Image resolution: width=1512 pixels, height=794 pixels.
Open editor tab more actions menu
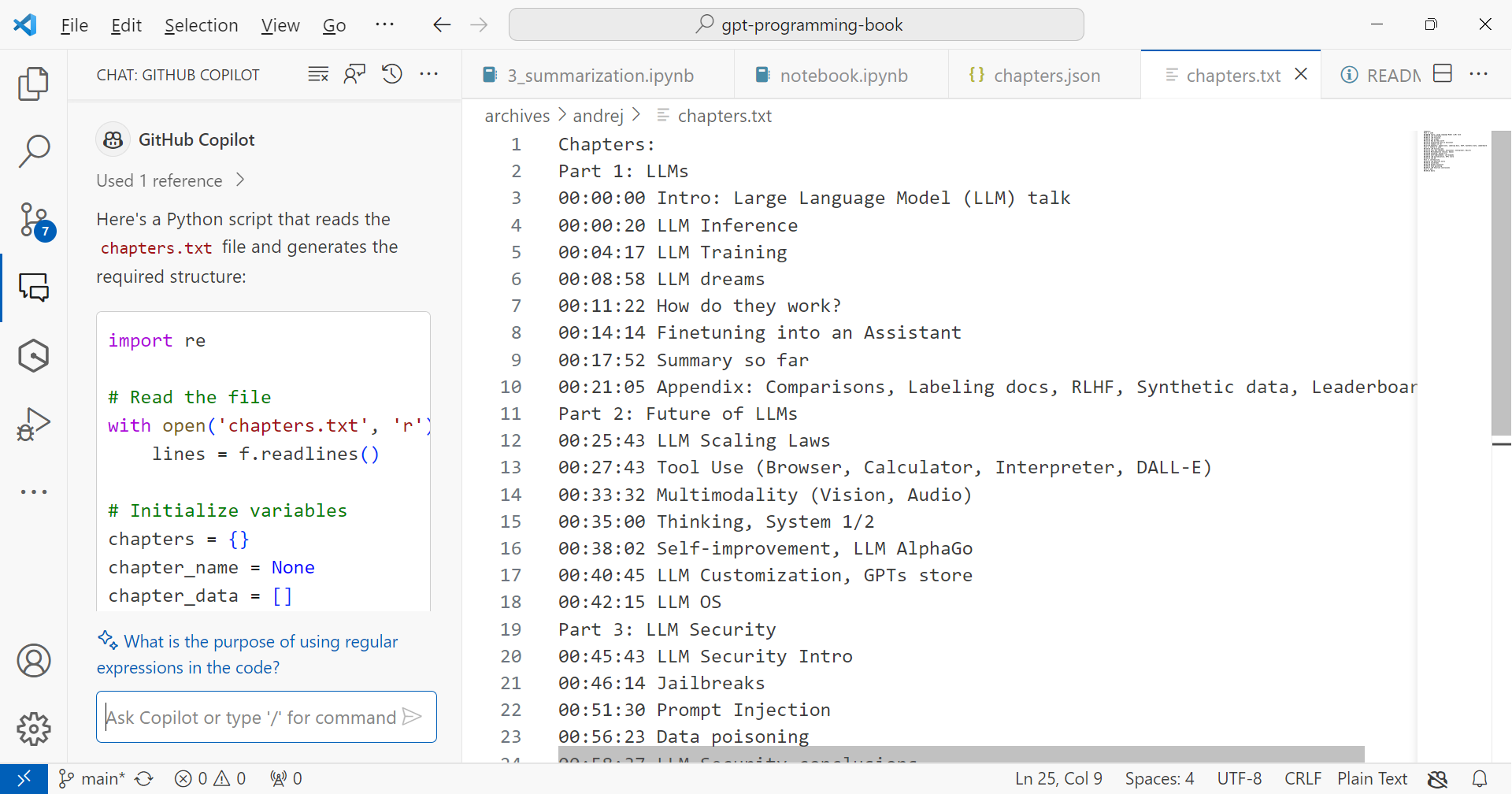[x=1479, y=74]
